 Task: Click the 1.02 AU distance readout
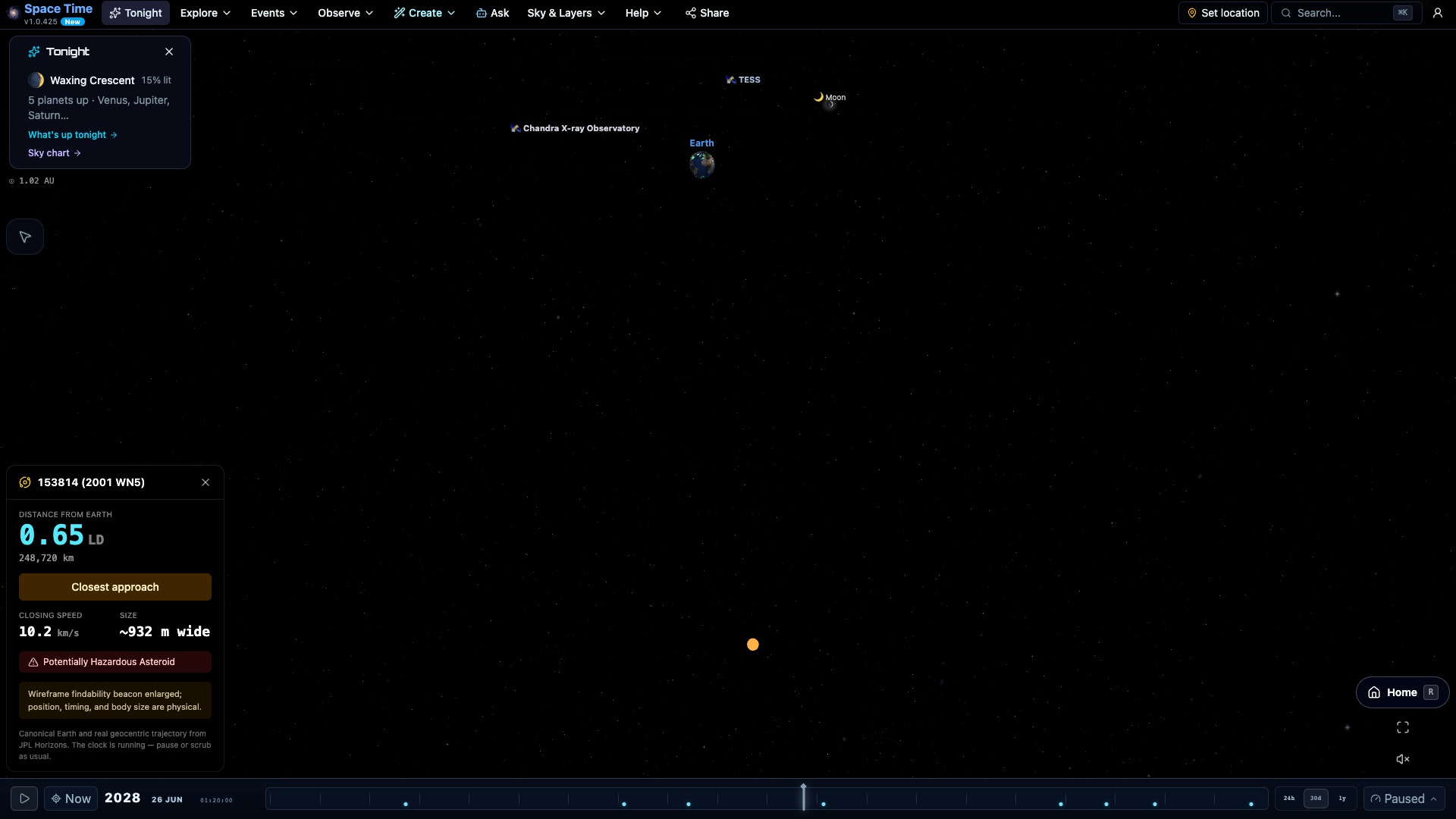click(32, 181)
